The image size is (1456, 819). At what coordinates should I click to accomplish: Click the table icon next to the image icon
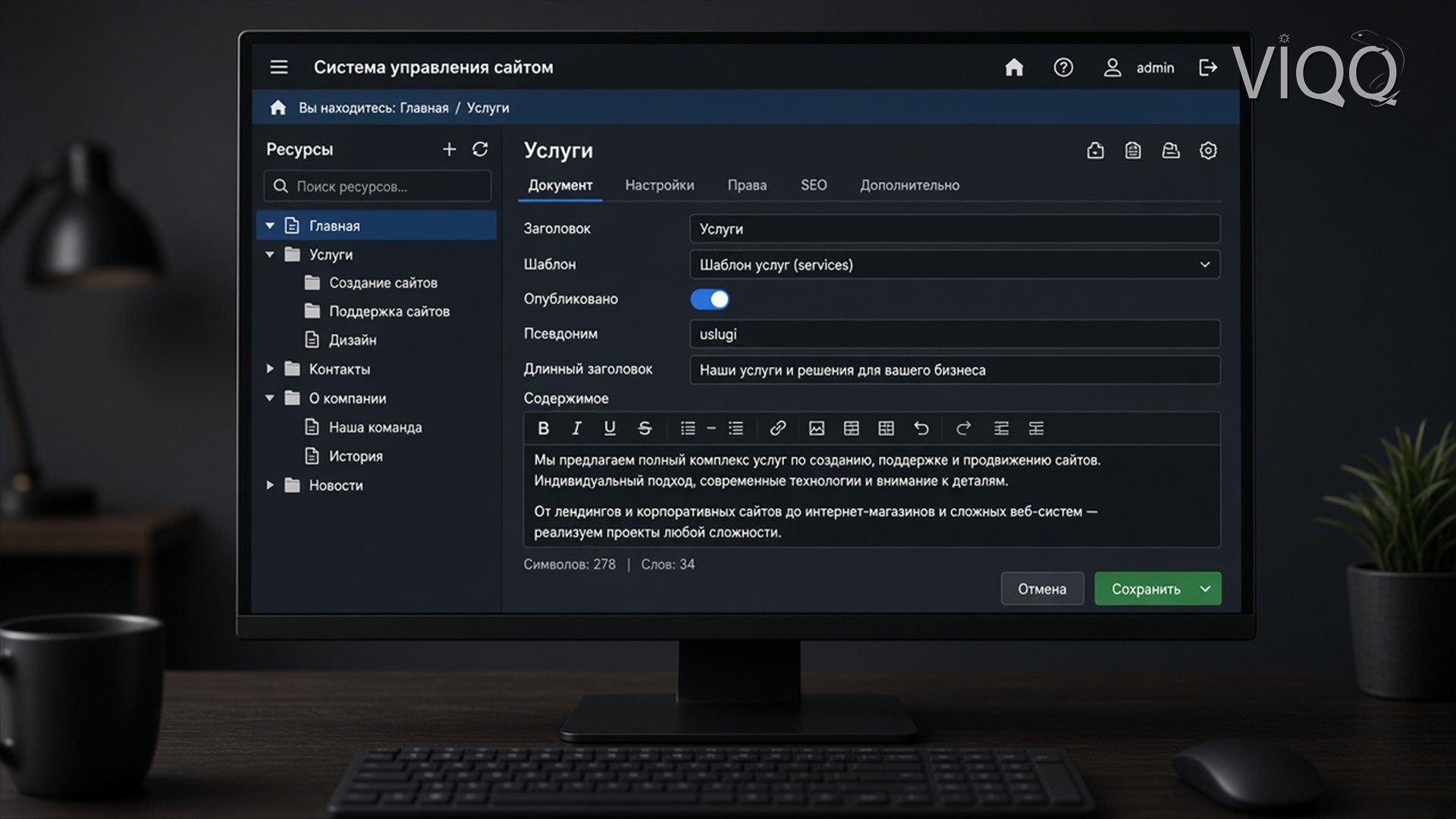852,428
